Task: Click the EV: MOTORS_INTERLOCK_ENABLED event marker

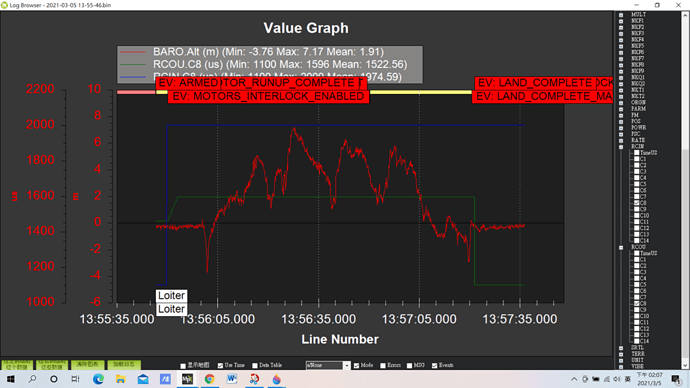Action: [x=268, y=96]
